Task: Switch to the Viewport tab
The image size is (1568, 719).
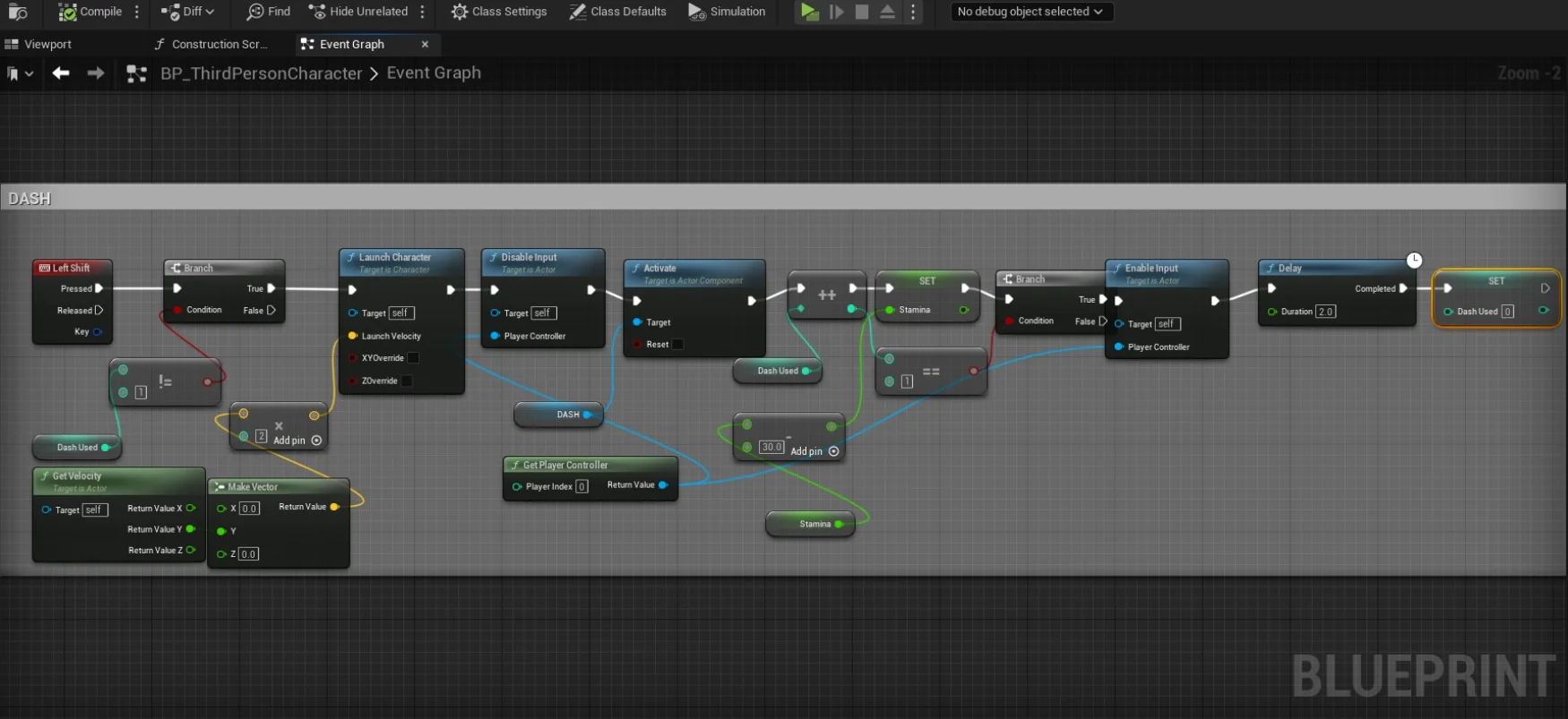Action: (39, 44)
